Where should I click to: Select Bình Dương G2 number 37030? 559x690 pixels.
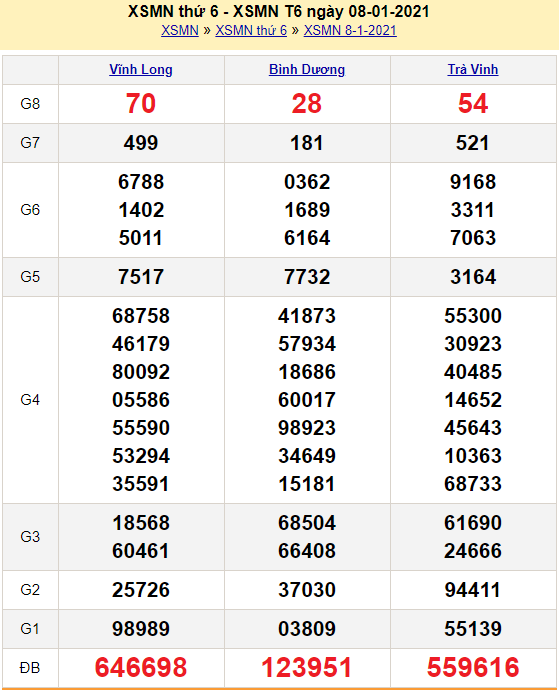(307, 590)
